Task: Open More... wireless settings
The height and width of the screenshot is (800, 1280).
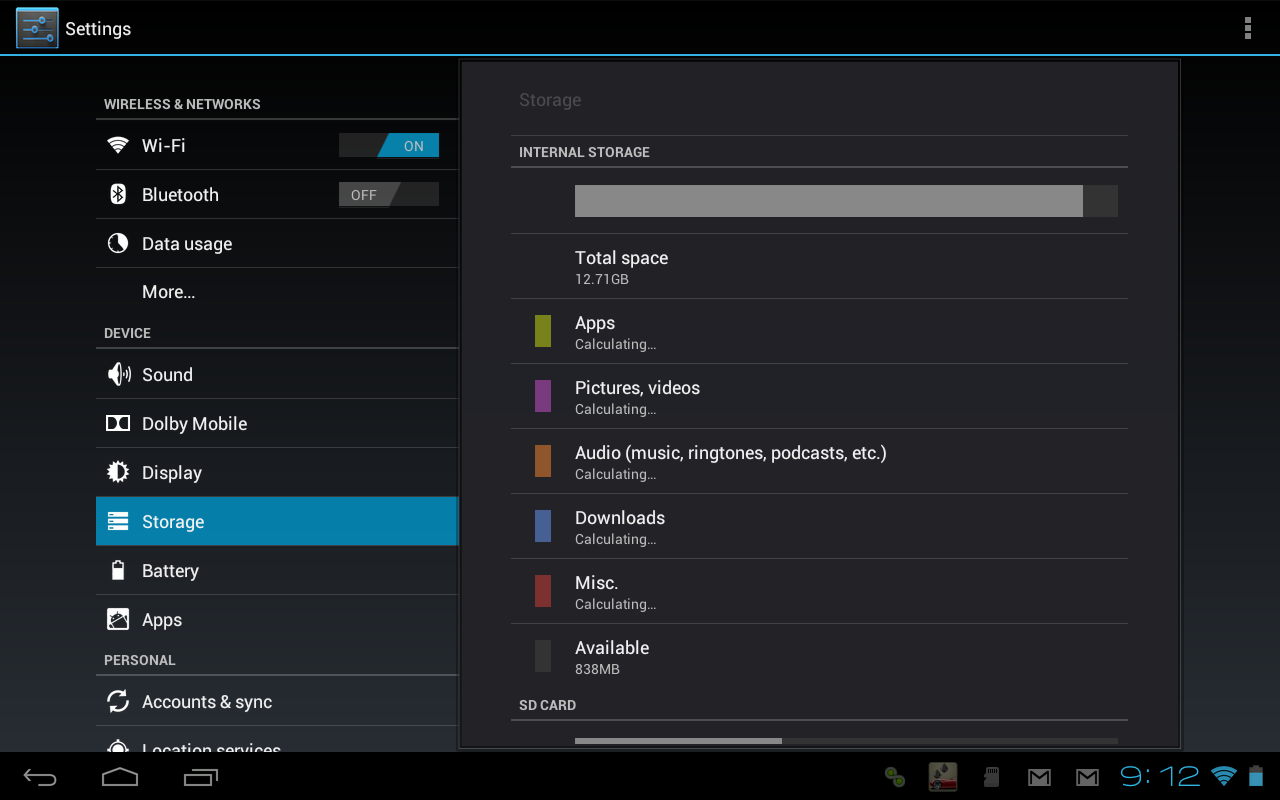Action: tap(277, 292)
